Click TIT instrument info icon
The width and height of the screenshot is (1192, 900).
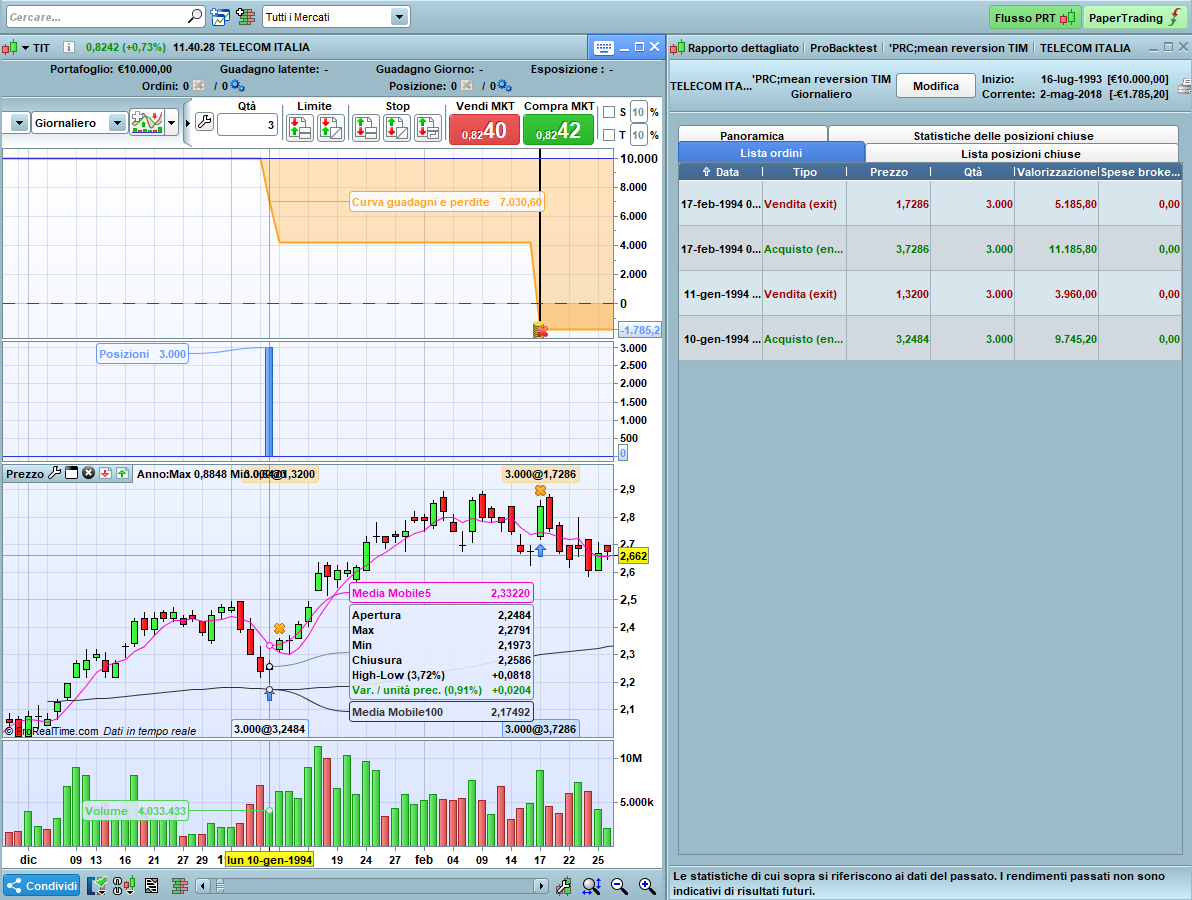coord(68,47)
